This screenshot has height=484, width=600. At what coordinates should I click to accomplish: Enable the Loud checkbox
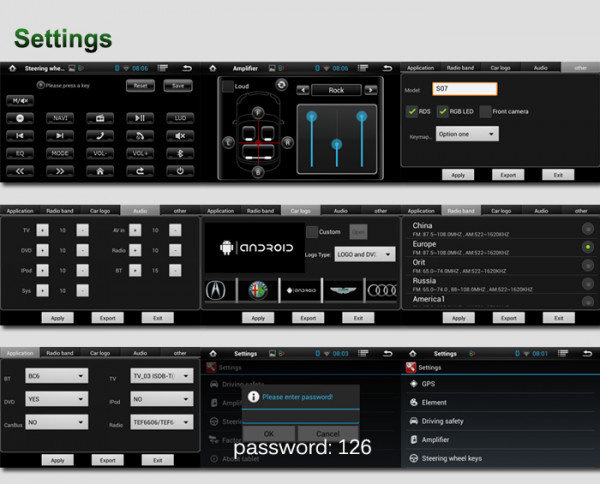click(x=227, y=87)
